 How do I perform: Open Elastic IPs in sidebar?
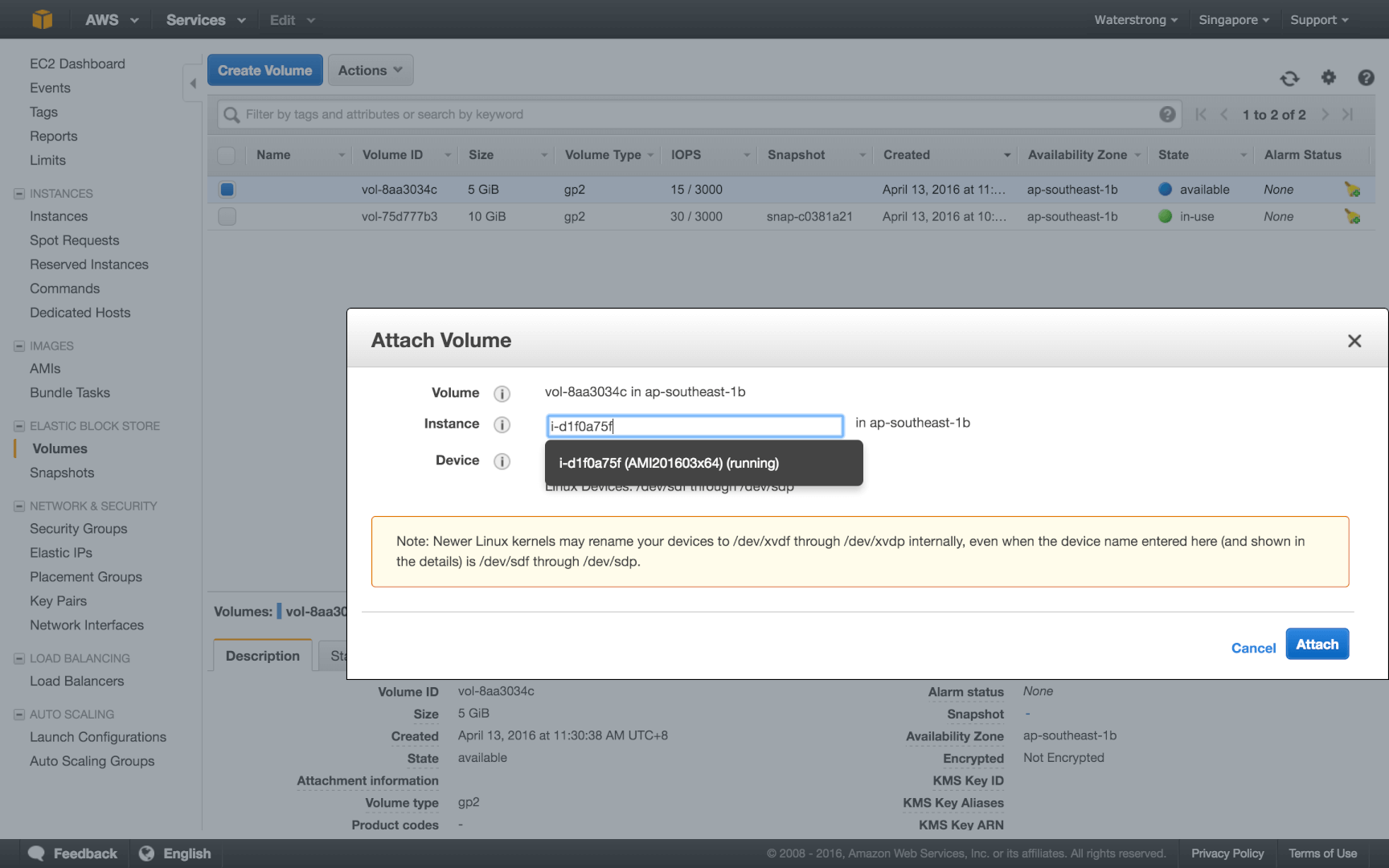pos(61,553)
